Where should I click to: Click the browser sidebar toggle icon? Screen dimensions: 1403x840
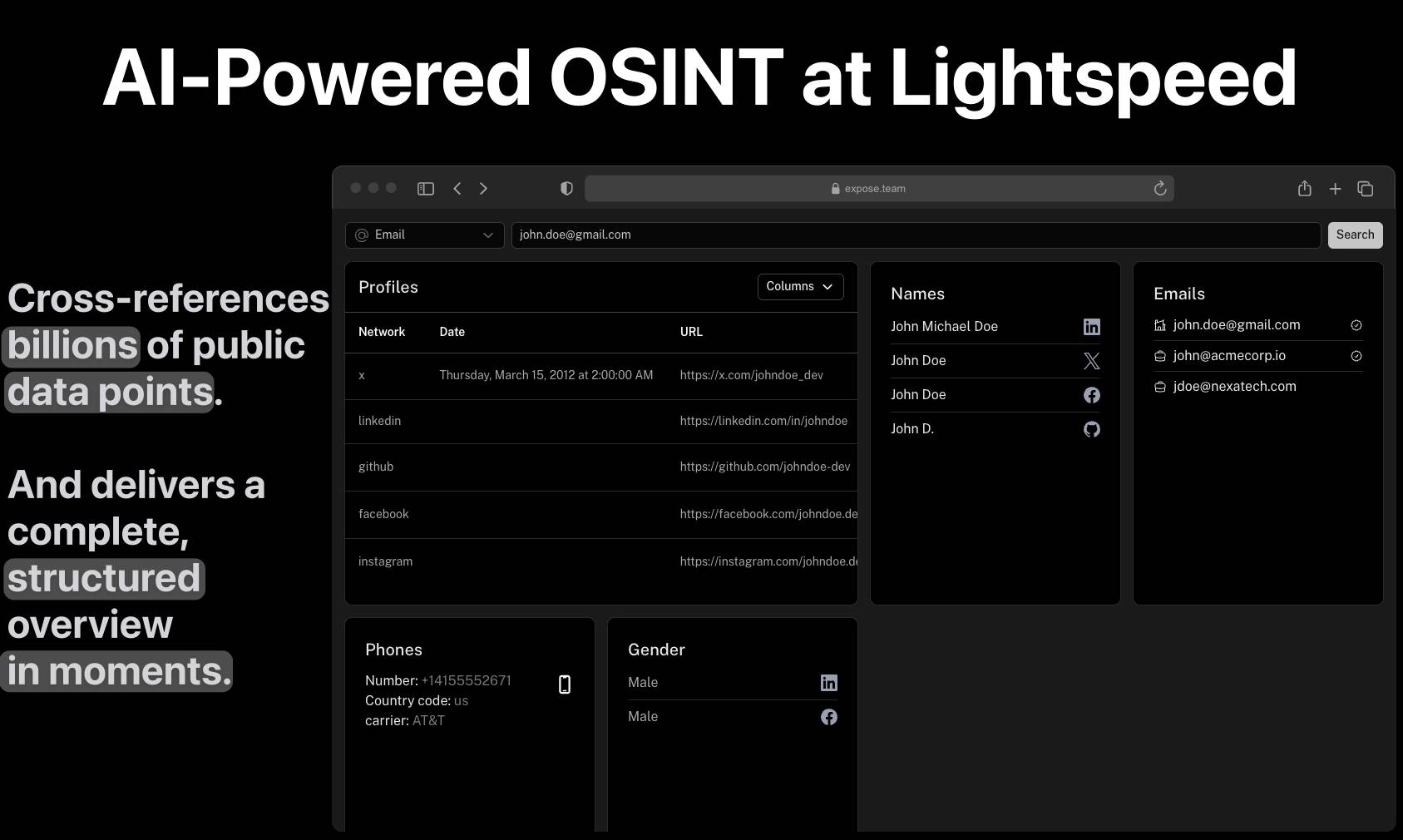(x=426, y=189)
